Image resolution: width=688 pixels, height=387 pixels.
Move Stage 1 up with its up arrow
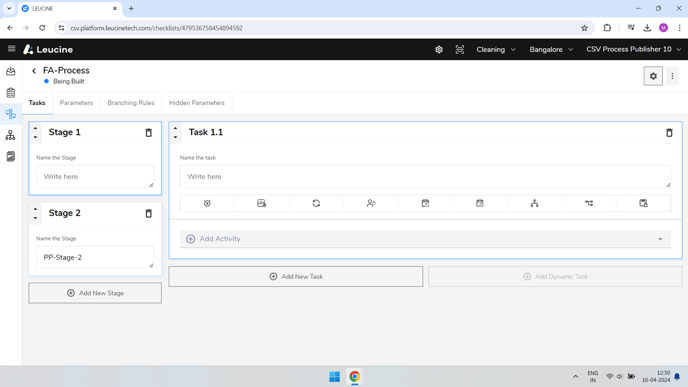click(x=36, y=128)
